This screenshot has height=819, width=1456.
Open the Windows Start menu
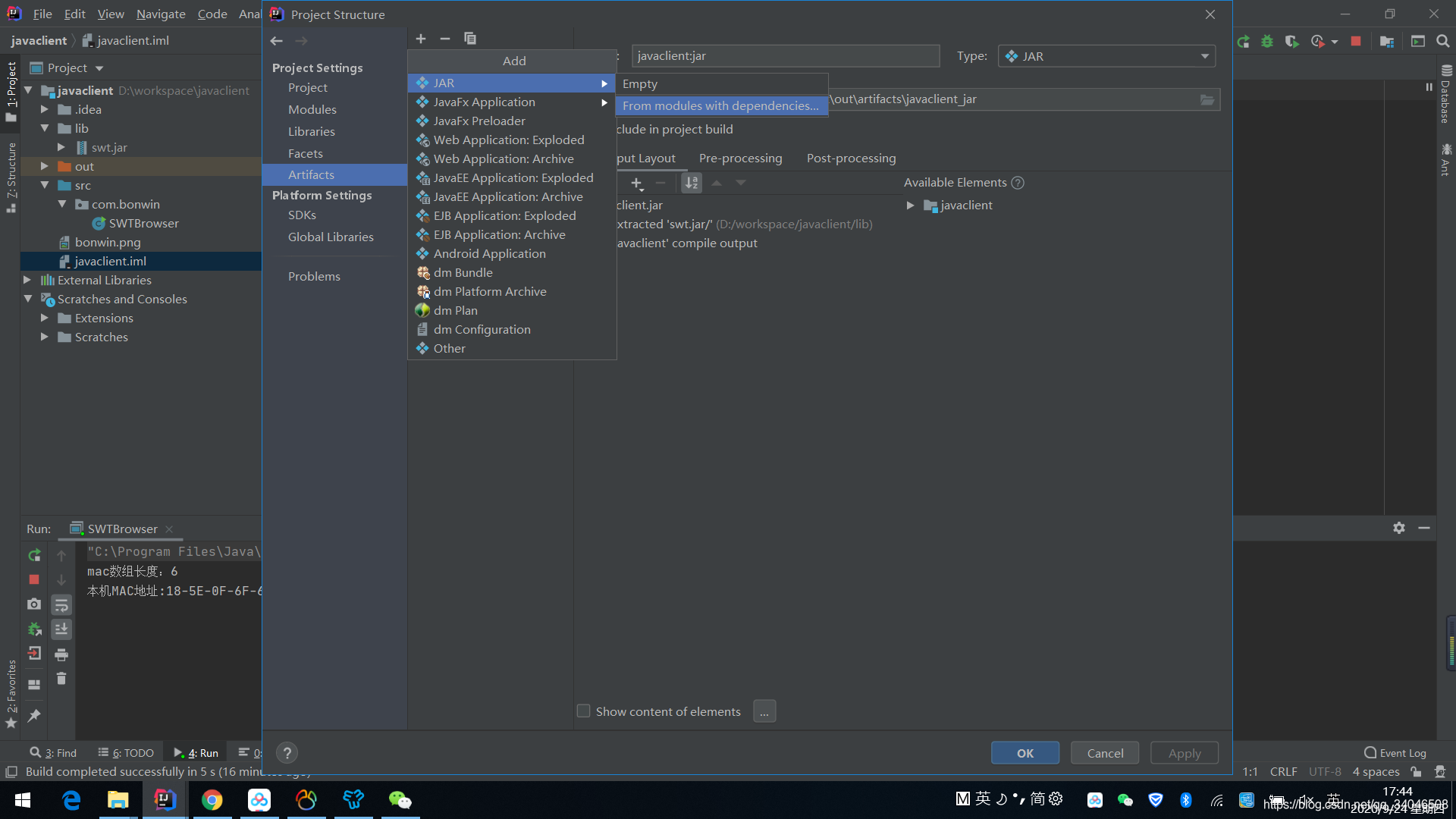[x=23, y=800]
